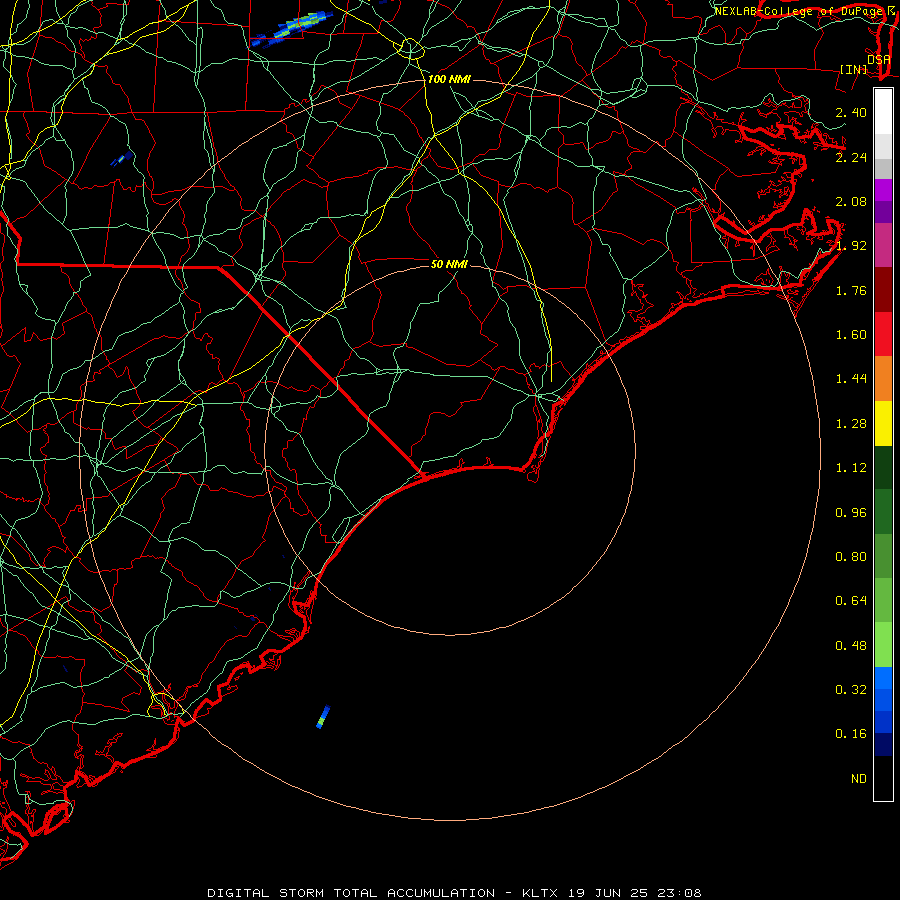This screenshot has height=900, width=900.
Task: Select the white swatch at the legend top
Action: (x=883, y=112)
